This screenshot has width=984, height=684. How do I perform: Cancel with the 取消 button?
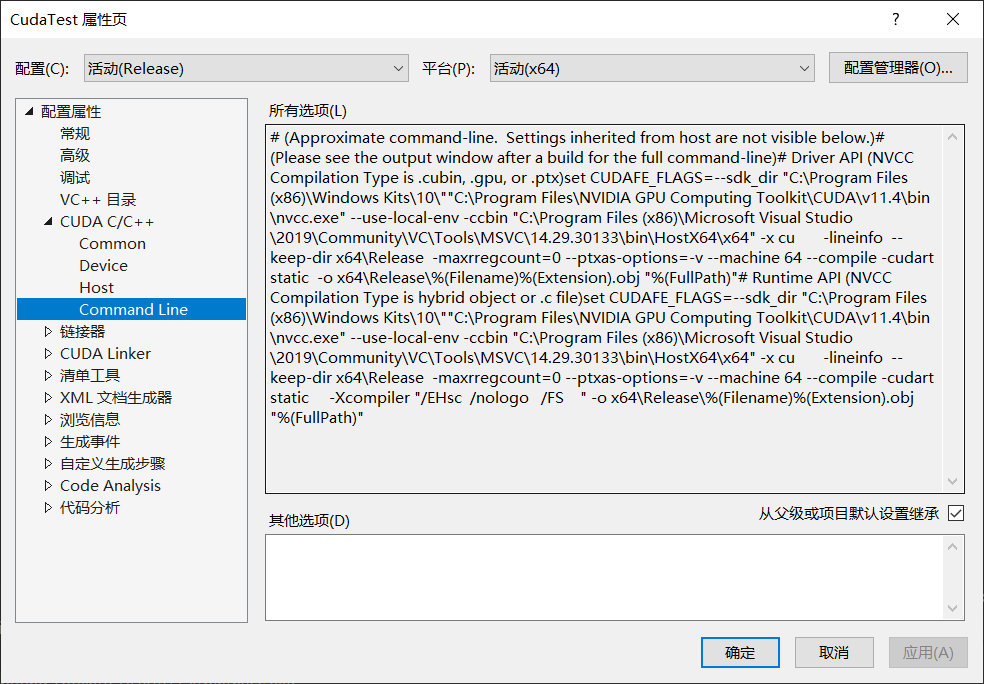(x=834, y=653)
